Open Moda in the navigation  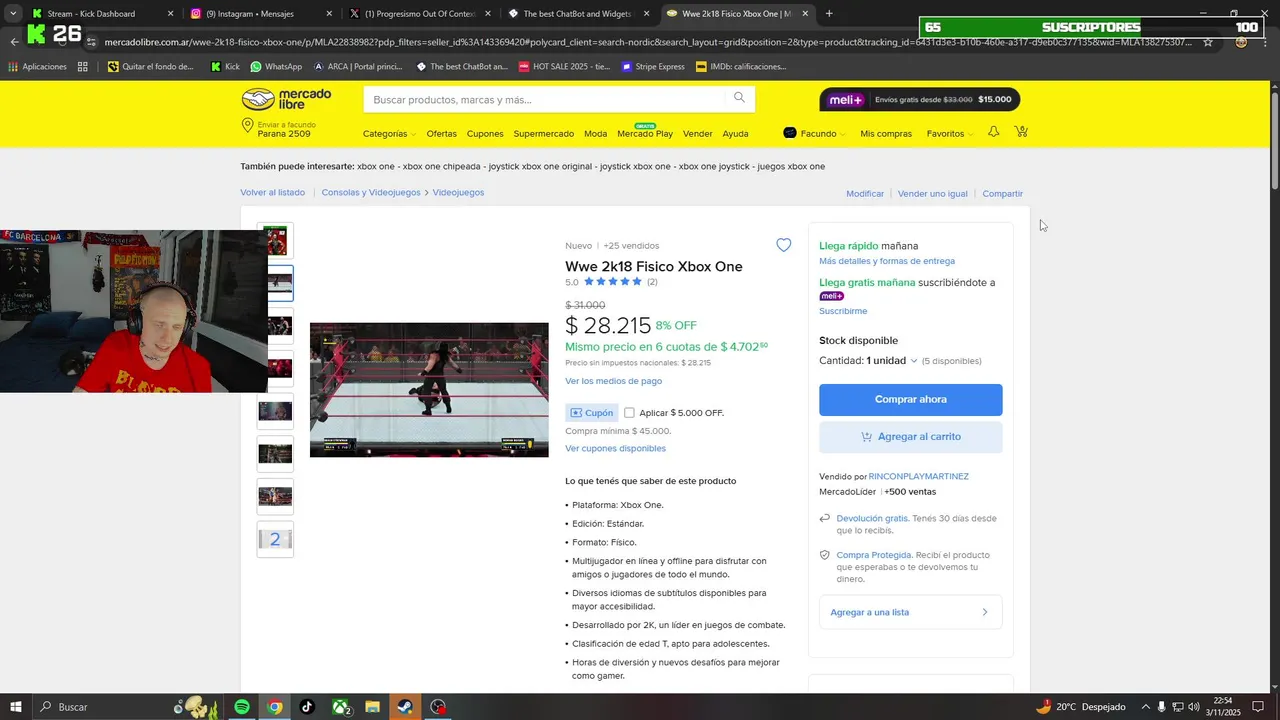click(595, 134)
